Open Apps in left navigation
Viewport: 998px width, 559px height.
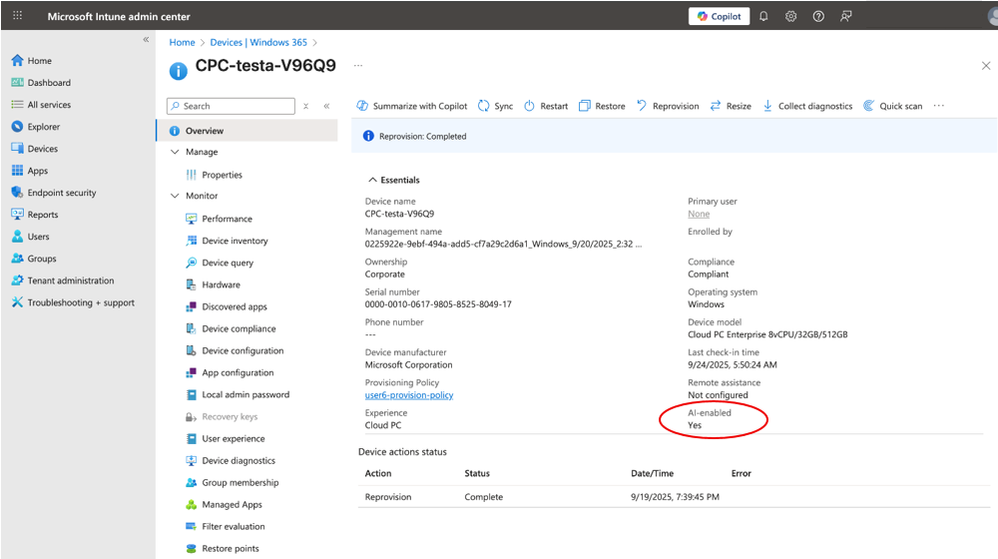(x=30, y=171)
